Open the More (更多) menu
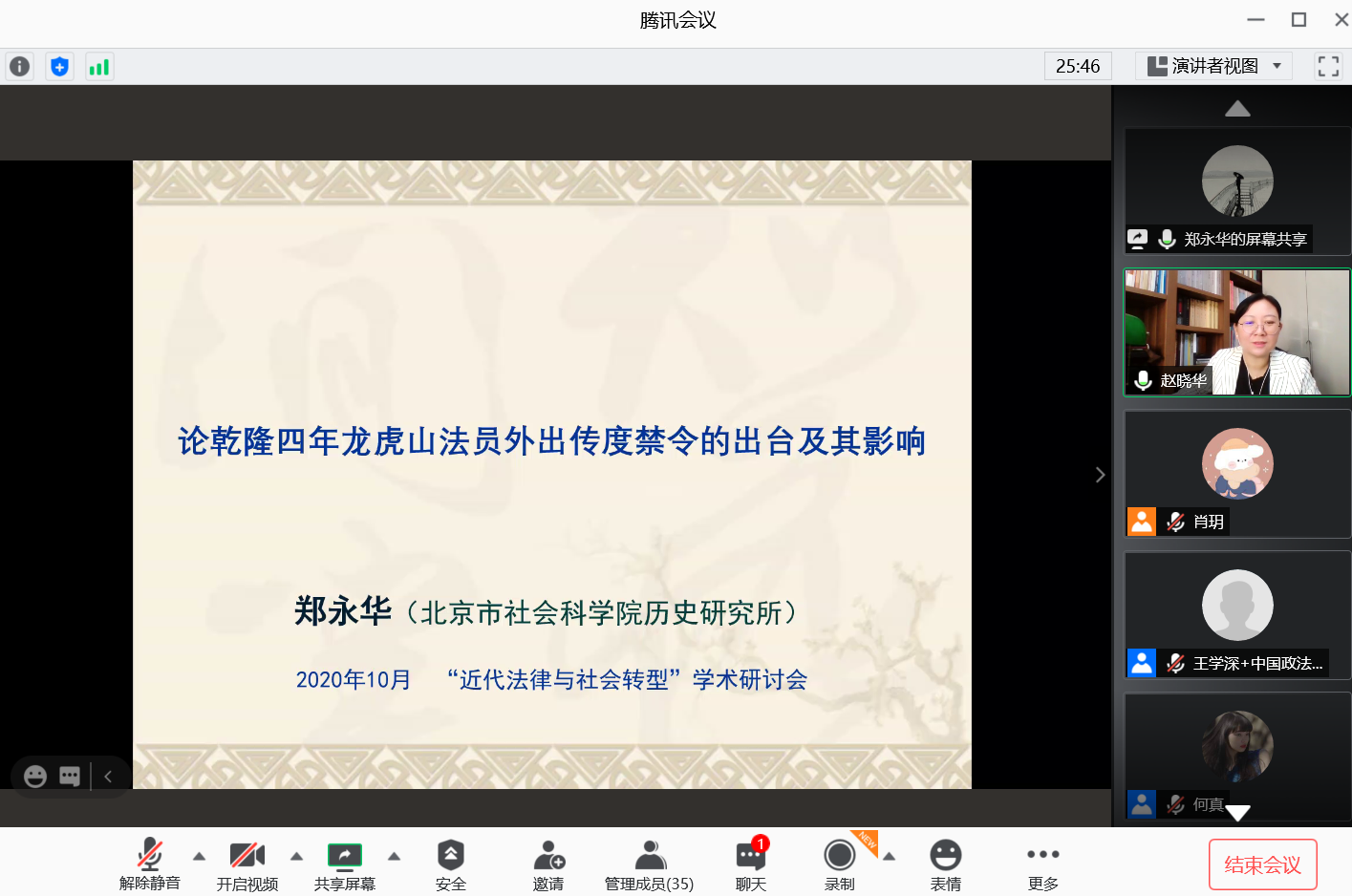The width and height of the screenshot is (1352, 896). pos(1042,864)
